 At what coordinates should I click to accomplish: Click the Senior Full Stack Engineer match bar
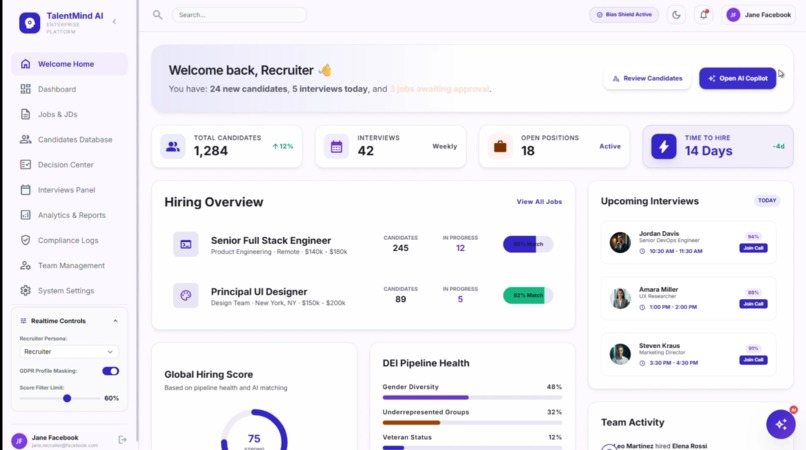(528, 244)
